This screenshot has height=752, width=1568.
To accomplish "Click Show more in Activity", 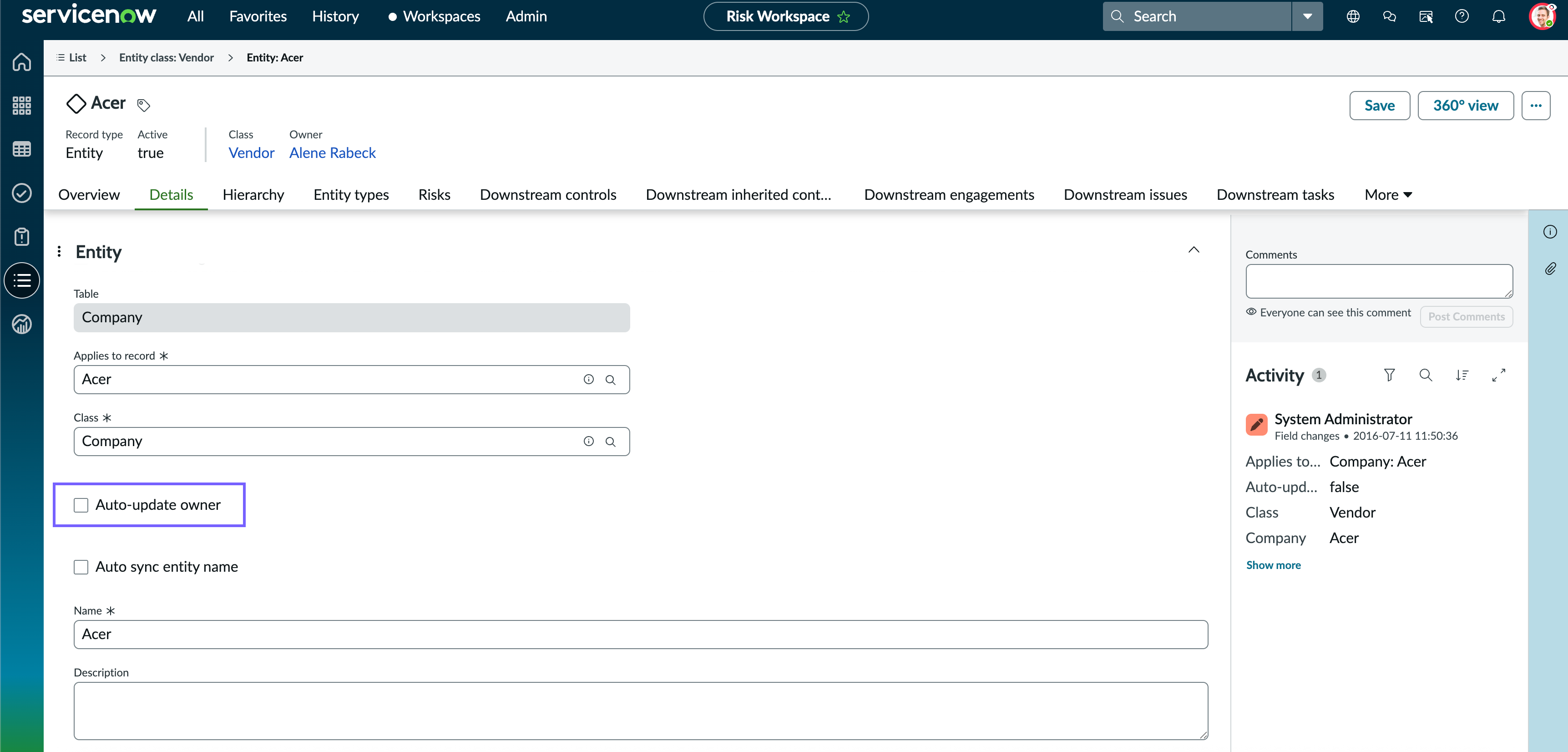I will pos(1273,565).
